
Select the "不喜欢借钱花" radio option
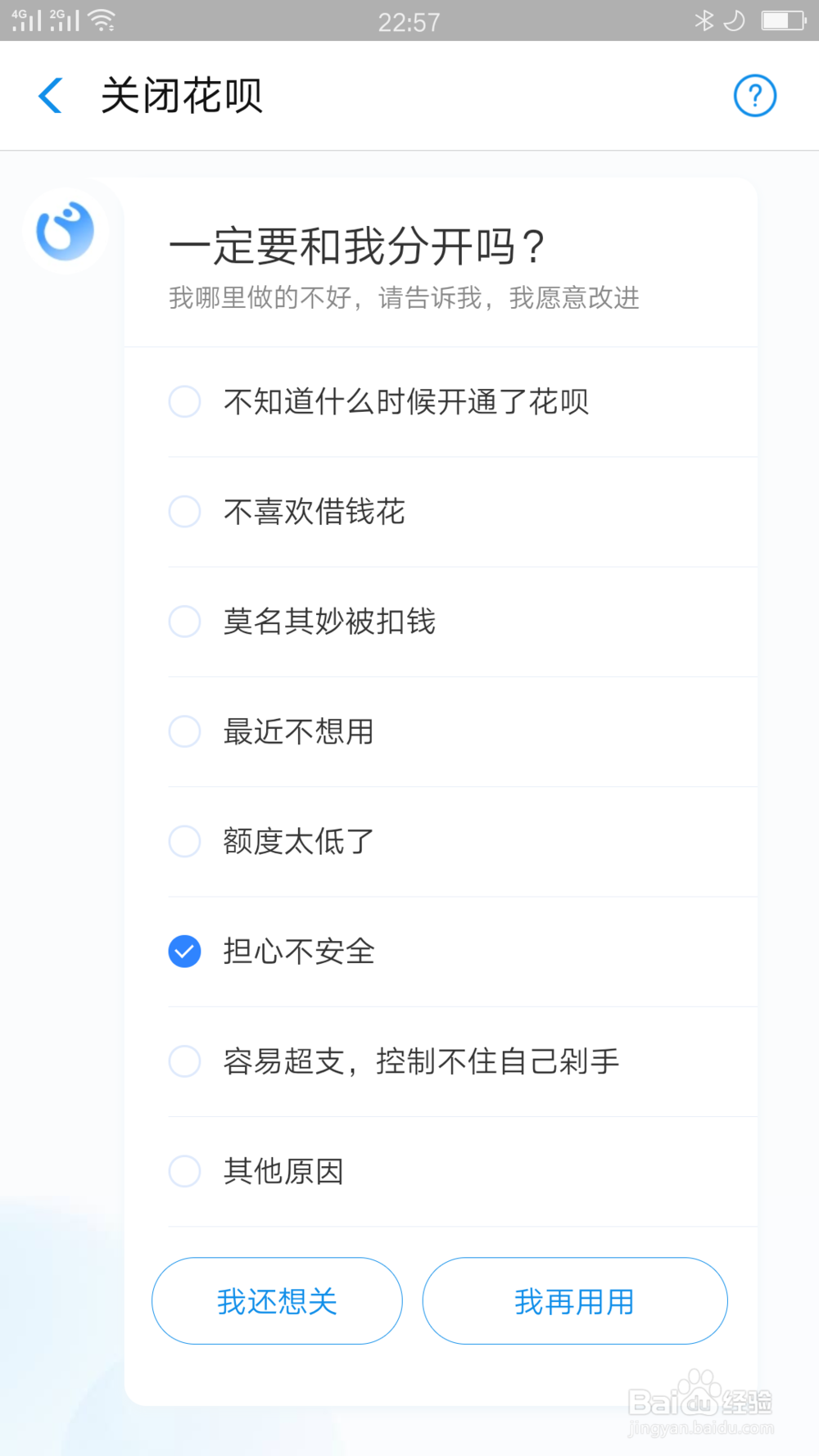click(x=185, y=512)
